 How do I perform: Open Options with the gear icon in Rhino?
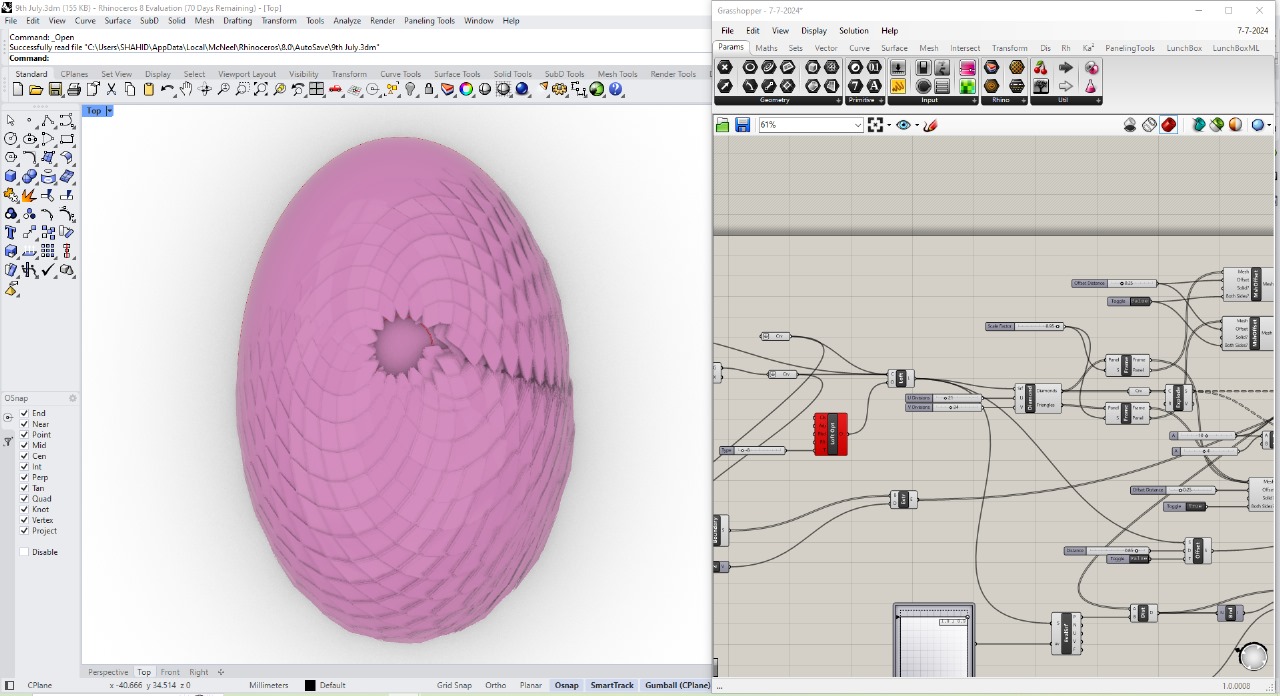559,90
